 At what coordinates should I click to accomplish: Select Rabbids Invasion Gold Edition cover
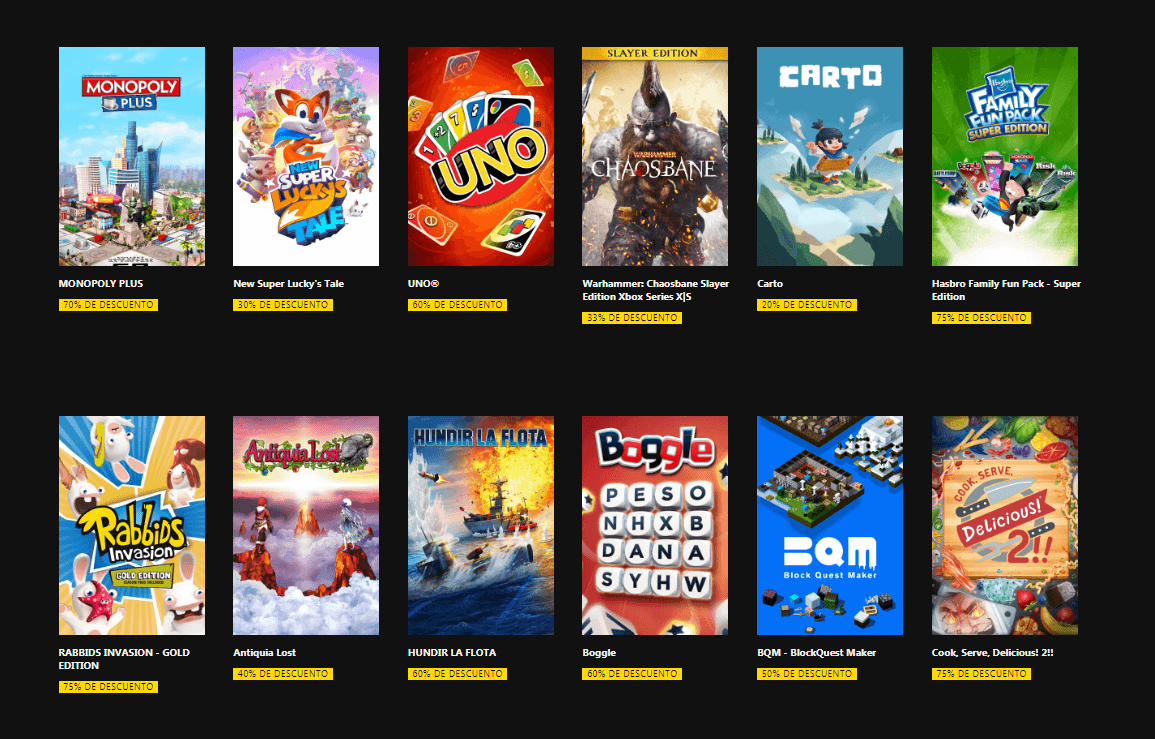coord(132,525)
